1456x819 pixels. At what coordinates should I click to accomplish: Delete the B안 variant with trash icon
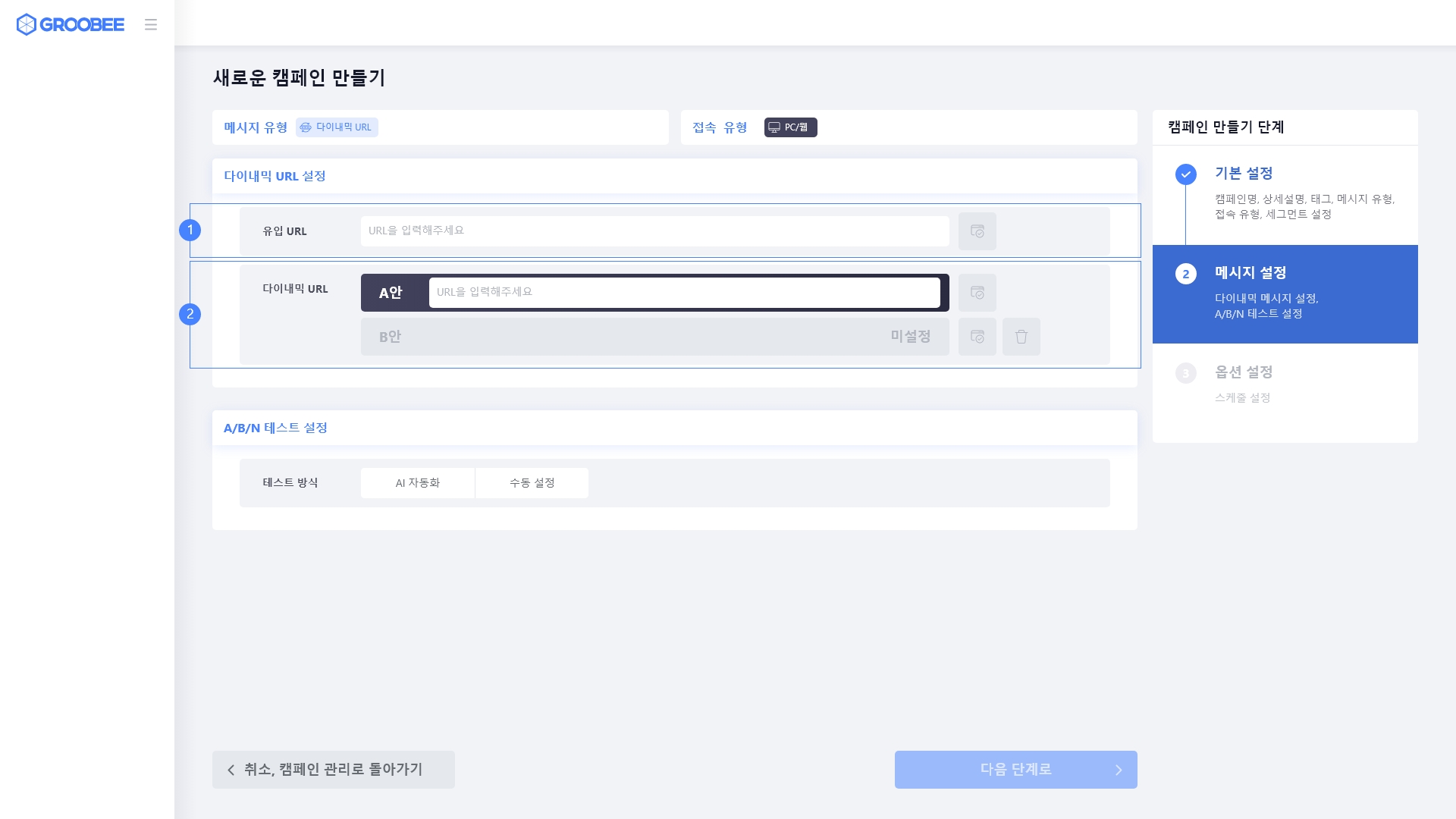pos(1021,337)
